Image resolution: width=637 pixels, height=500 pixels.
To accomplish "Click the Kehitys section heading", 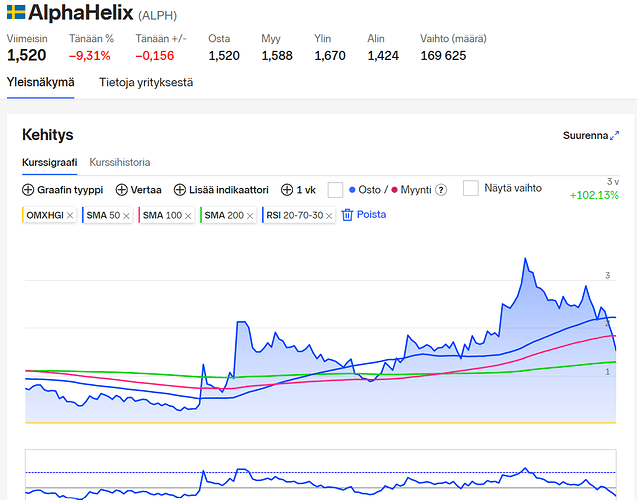I will click(x=48, y=135).
